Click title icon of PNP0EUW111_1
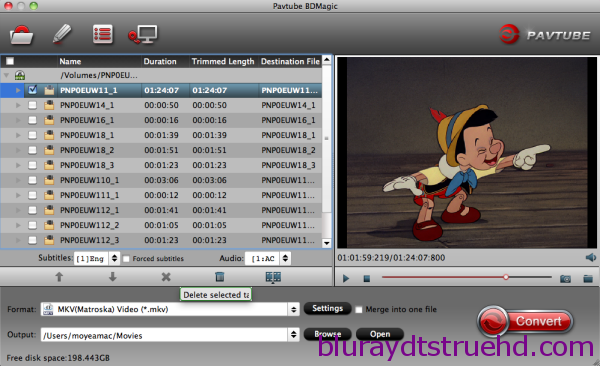 49,195
